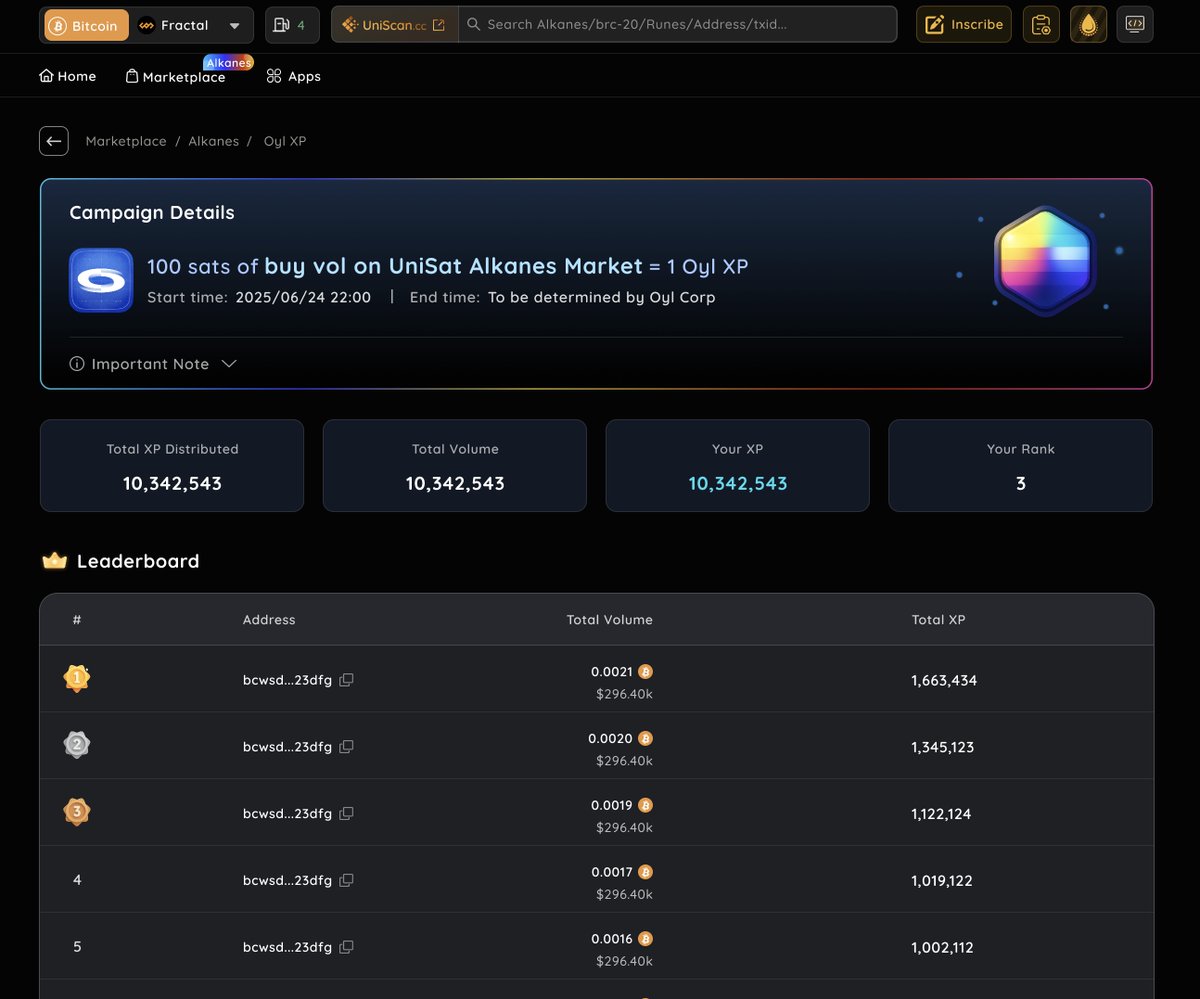Click the Bitcoin icon beside 0.0019
The height and width of the screenshot is (999, 1200).
coord(645,806)
